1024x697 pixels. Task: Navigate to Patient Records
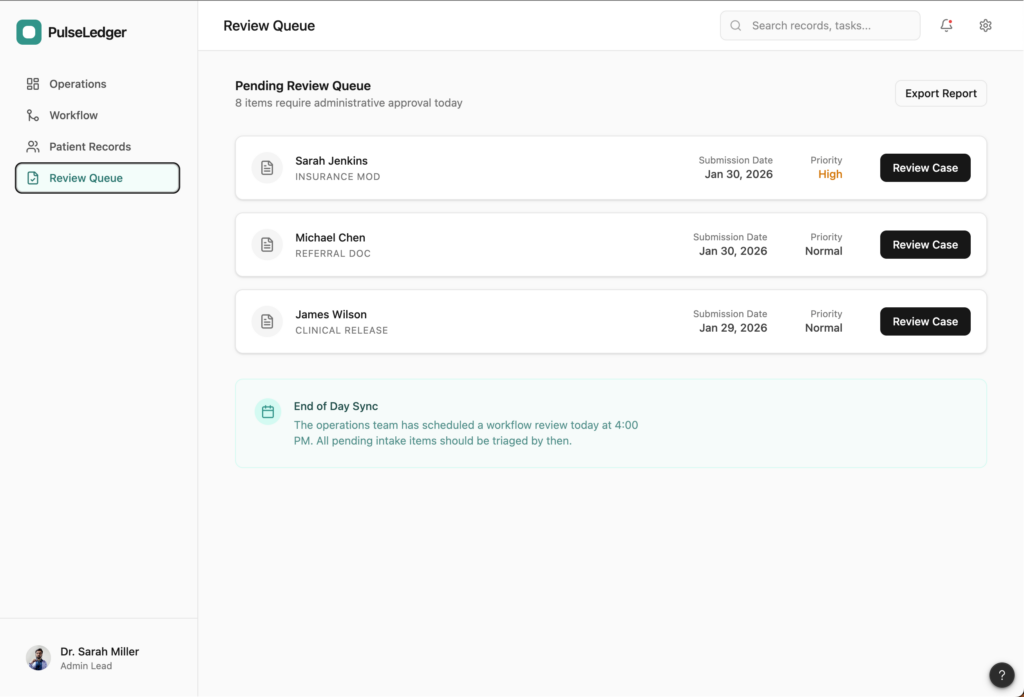coord(97,146)
